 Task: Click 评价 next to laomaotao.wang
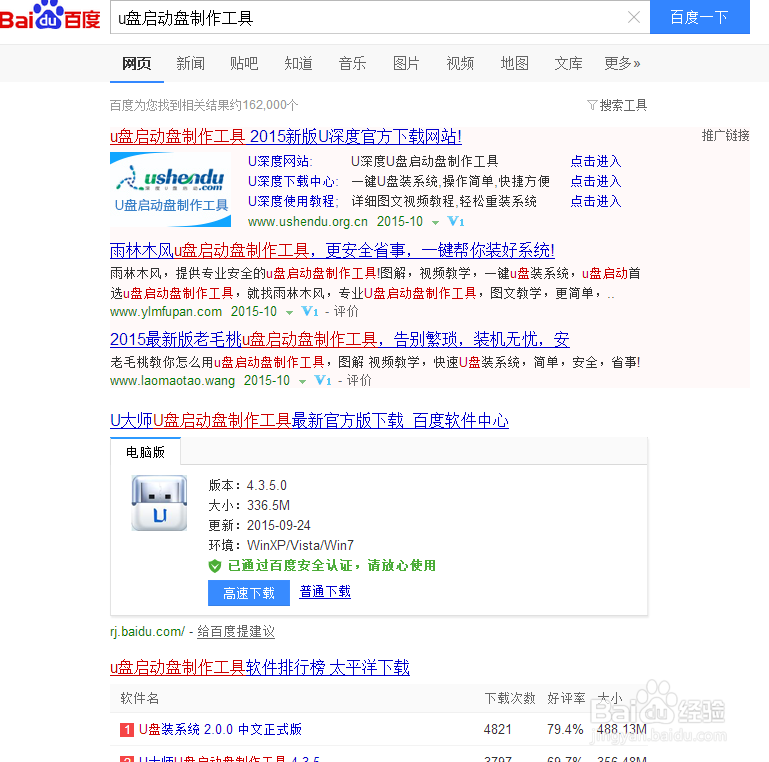359,381
